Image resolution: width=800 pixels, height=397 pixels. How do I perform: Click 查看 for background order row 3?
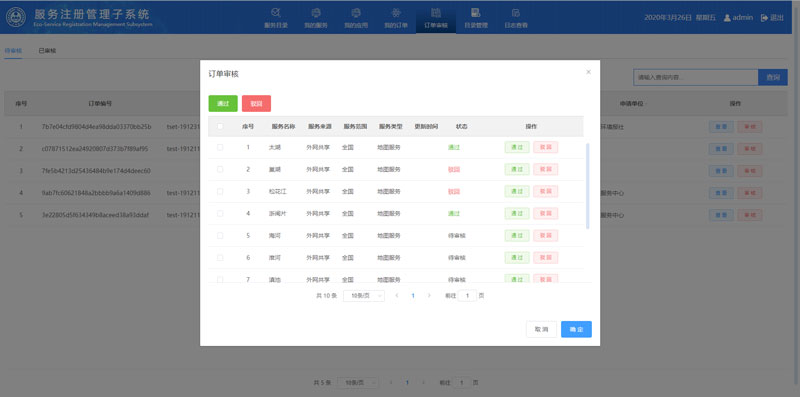click(721, 171)
